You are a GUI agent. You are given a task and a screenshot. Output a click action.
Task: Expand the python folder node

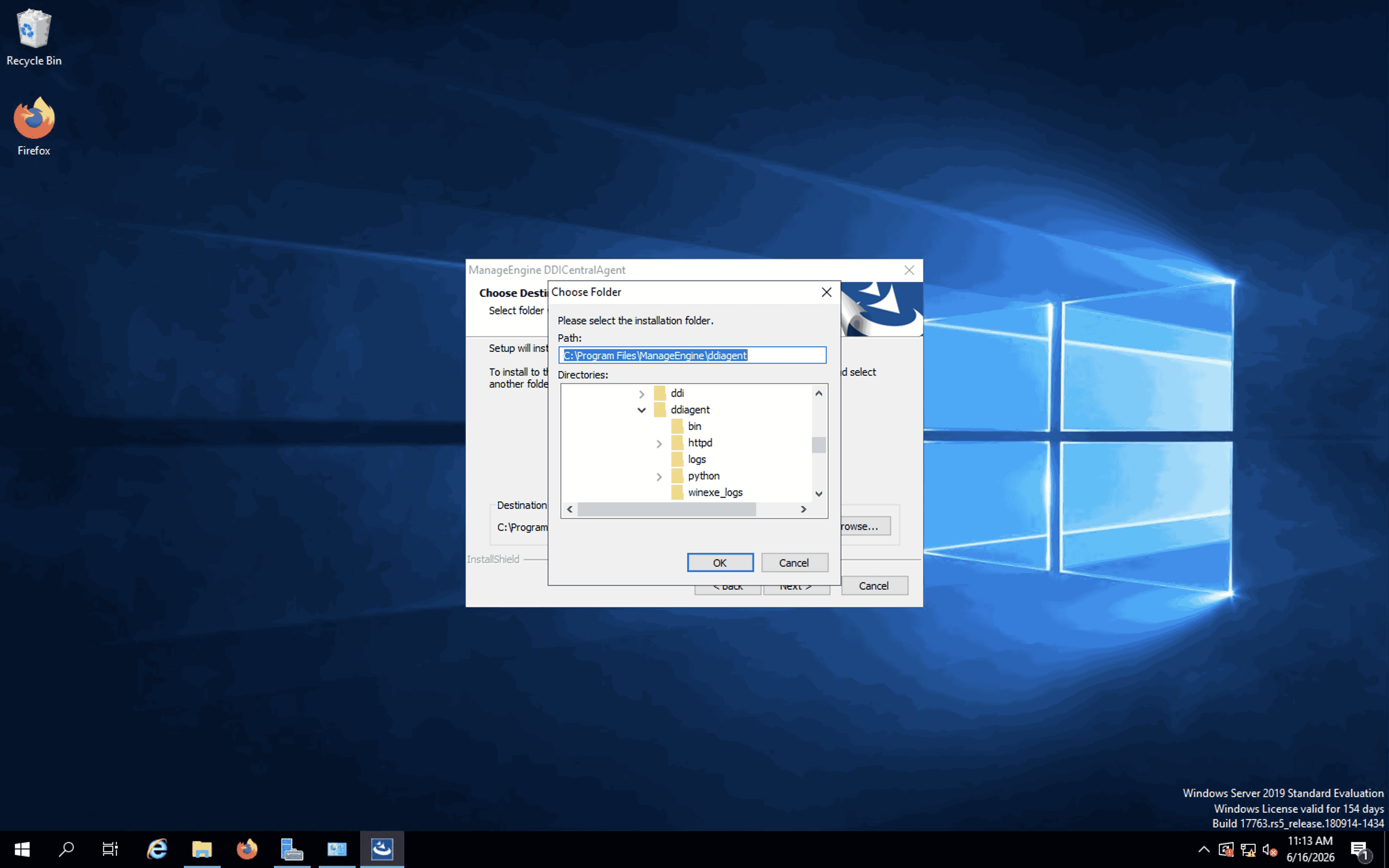tap(659, 477)
